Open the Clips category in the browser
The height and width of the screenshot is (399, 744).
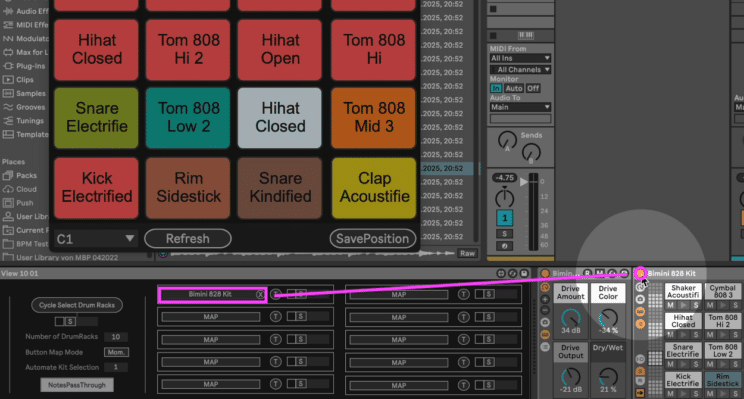[19, 80]
